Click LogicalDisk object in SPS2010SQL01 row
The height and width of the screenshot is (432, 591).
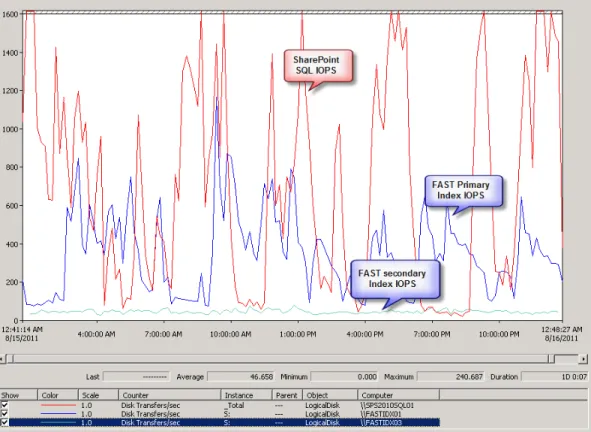pos(322,405)
